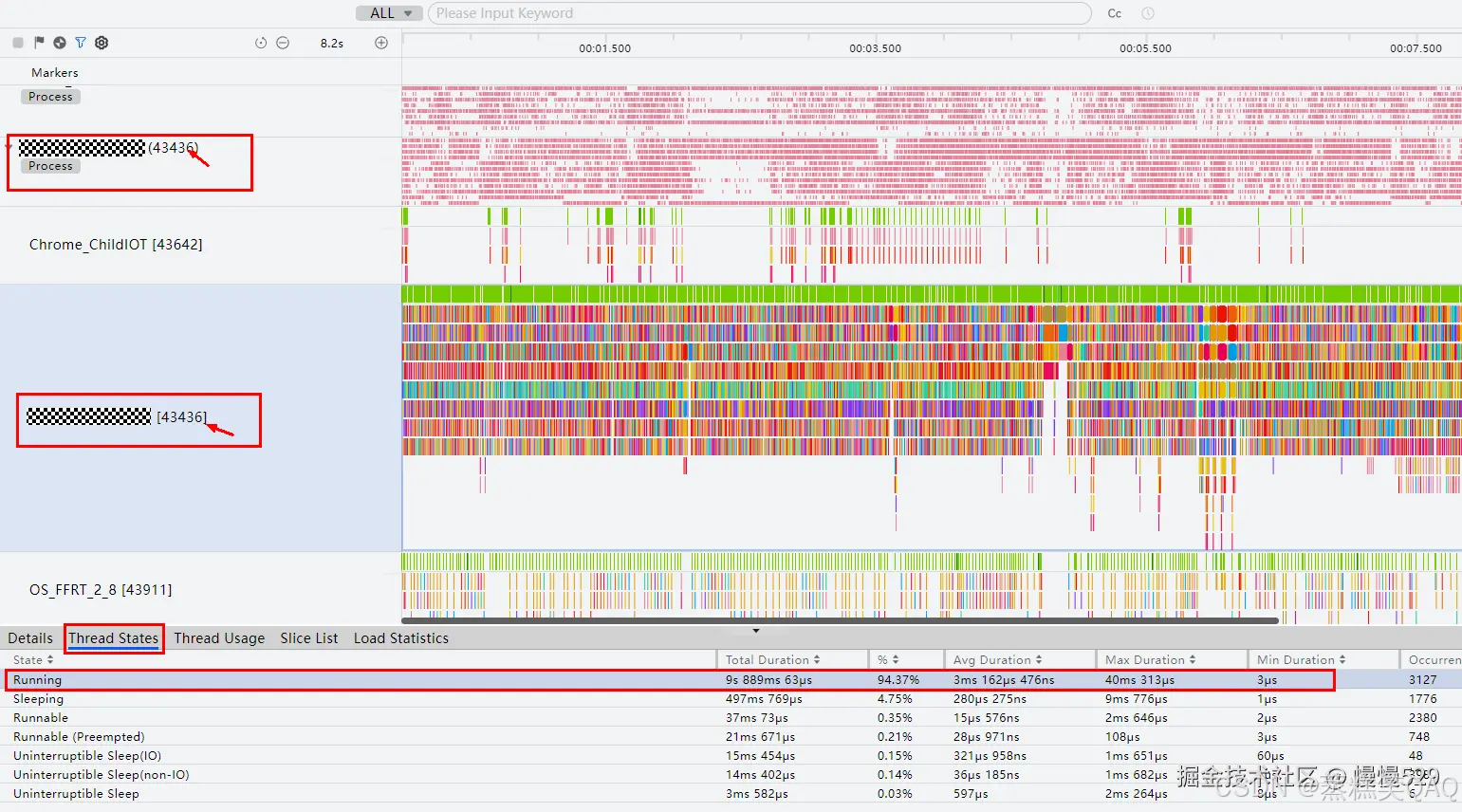The width and height of the screenshot is (1462, 812).
Task: Select the OS_FFRT_2_8 [43911] thread row
Action: pyautogui.click(x=201, y=589)
